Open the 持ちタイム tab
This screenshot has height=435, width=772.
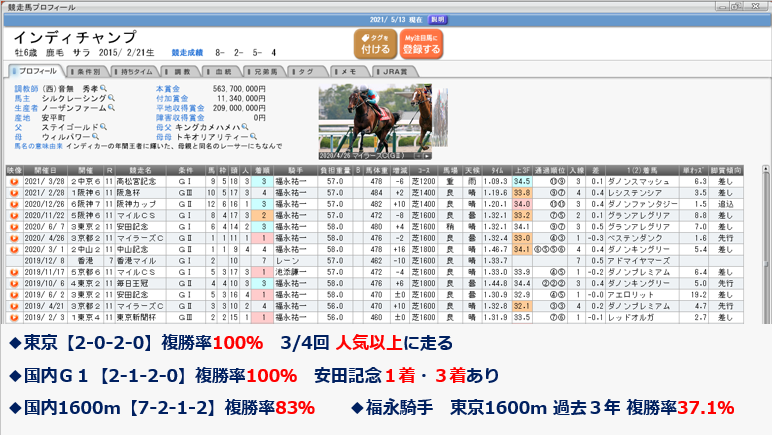139,72
